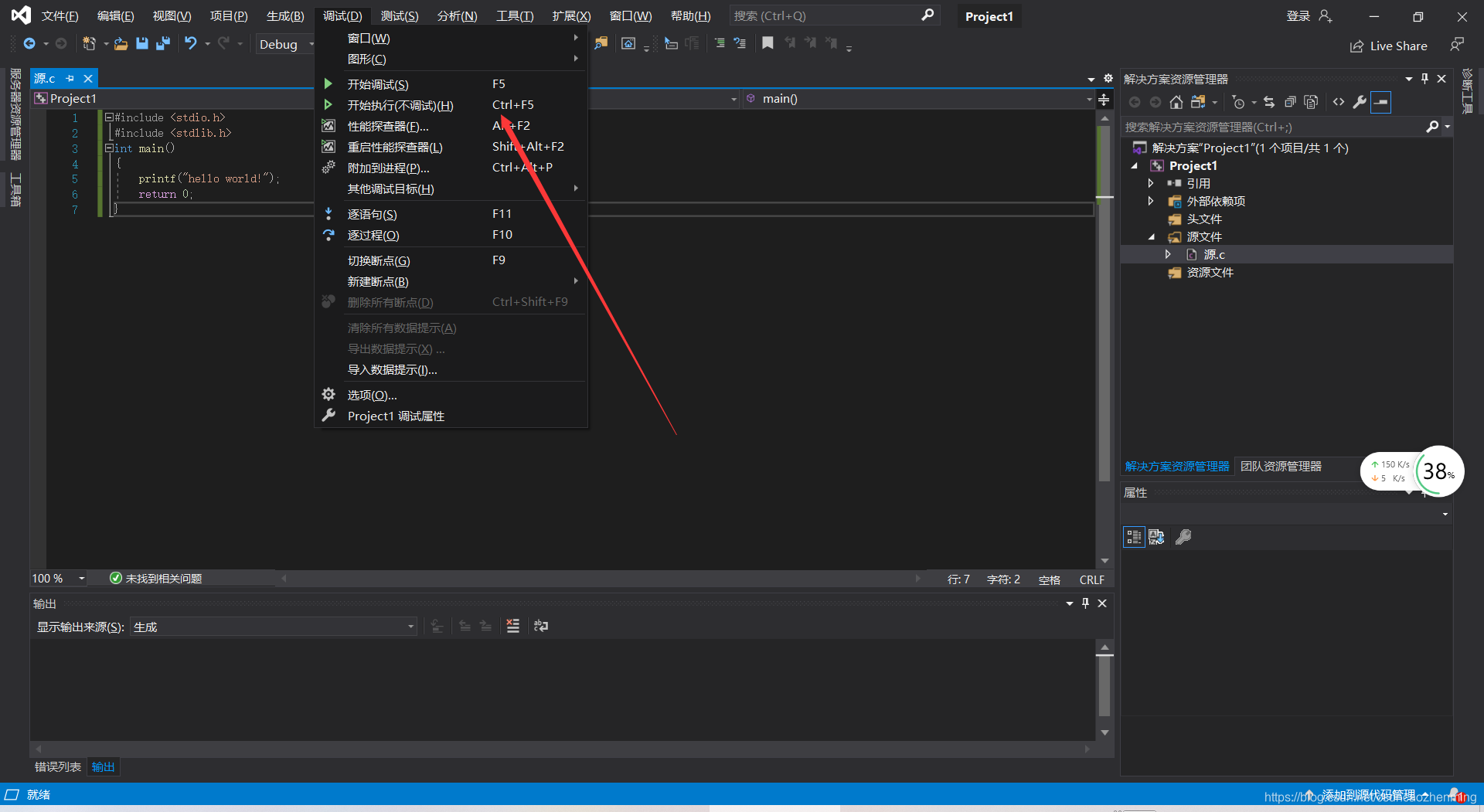Click the Save All icon on the toolbar
This screenshot has height=812, width=1484.
[163, 44]
